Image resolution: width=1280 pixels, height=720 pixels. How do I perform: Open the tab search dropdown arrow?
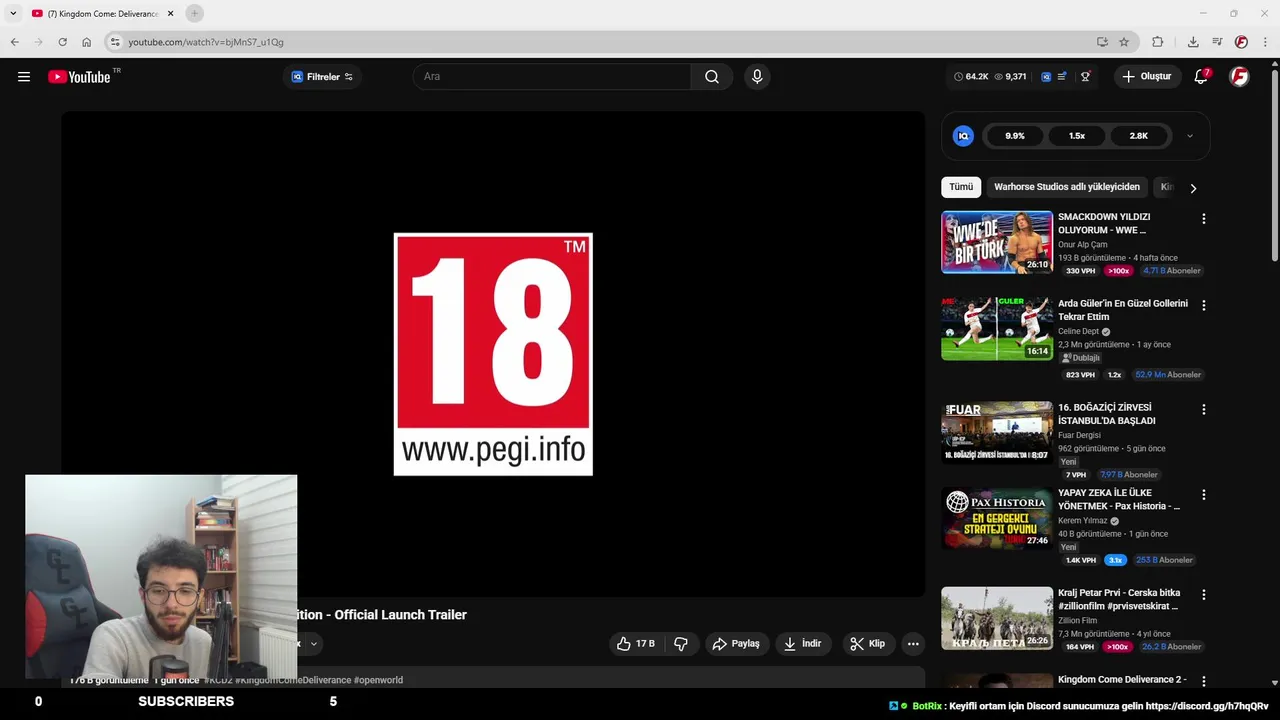tap(13, 13)
